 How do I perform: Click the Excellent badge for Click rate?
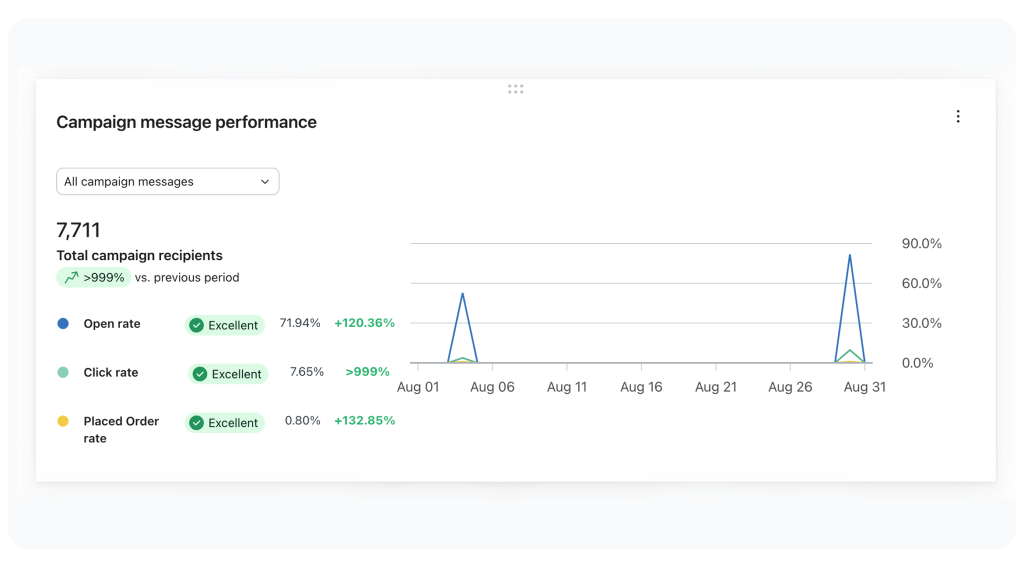click(x=228, y=374)
